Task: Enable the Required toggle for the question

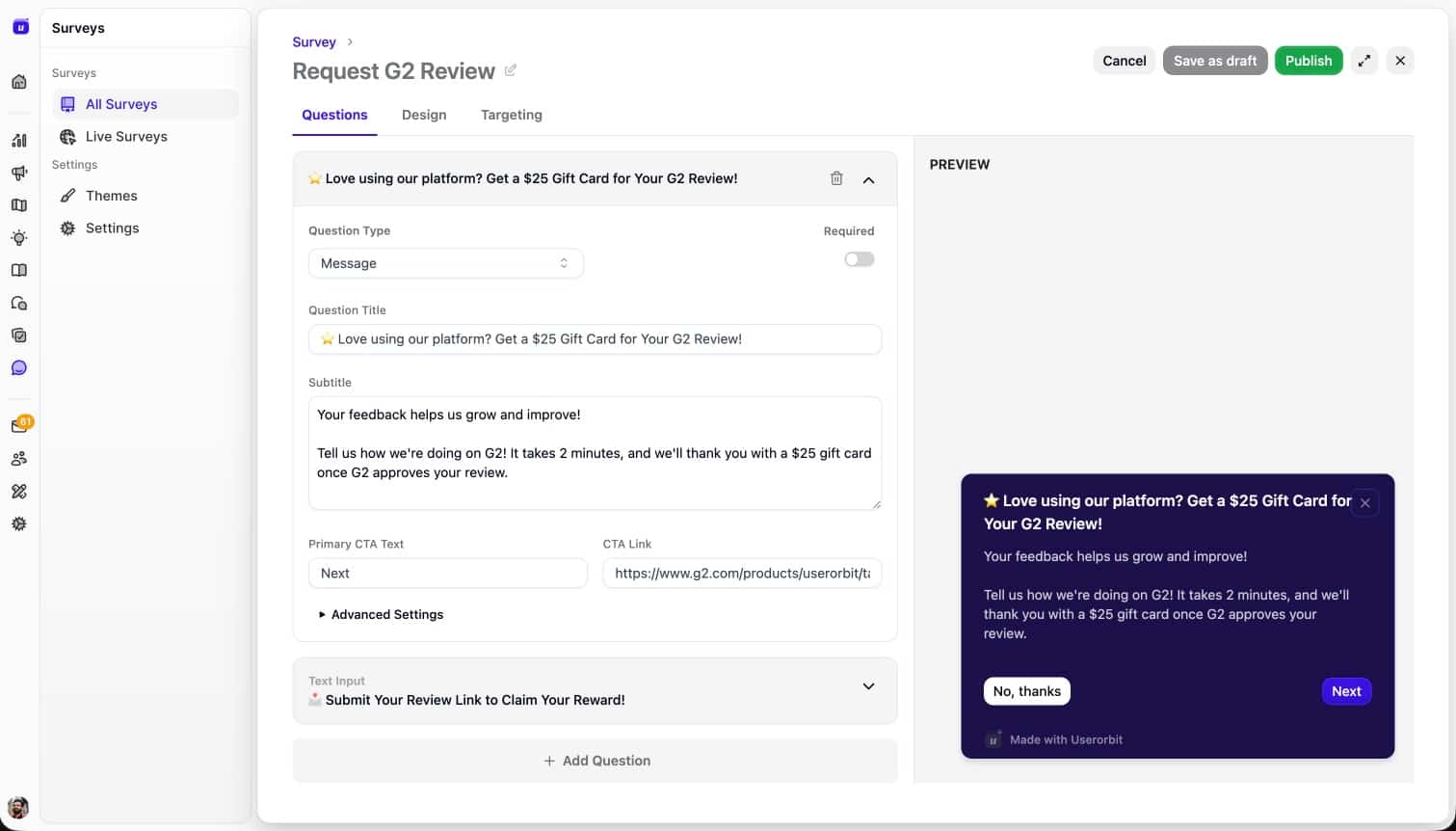Action: 858,259
